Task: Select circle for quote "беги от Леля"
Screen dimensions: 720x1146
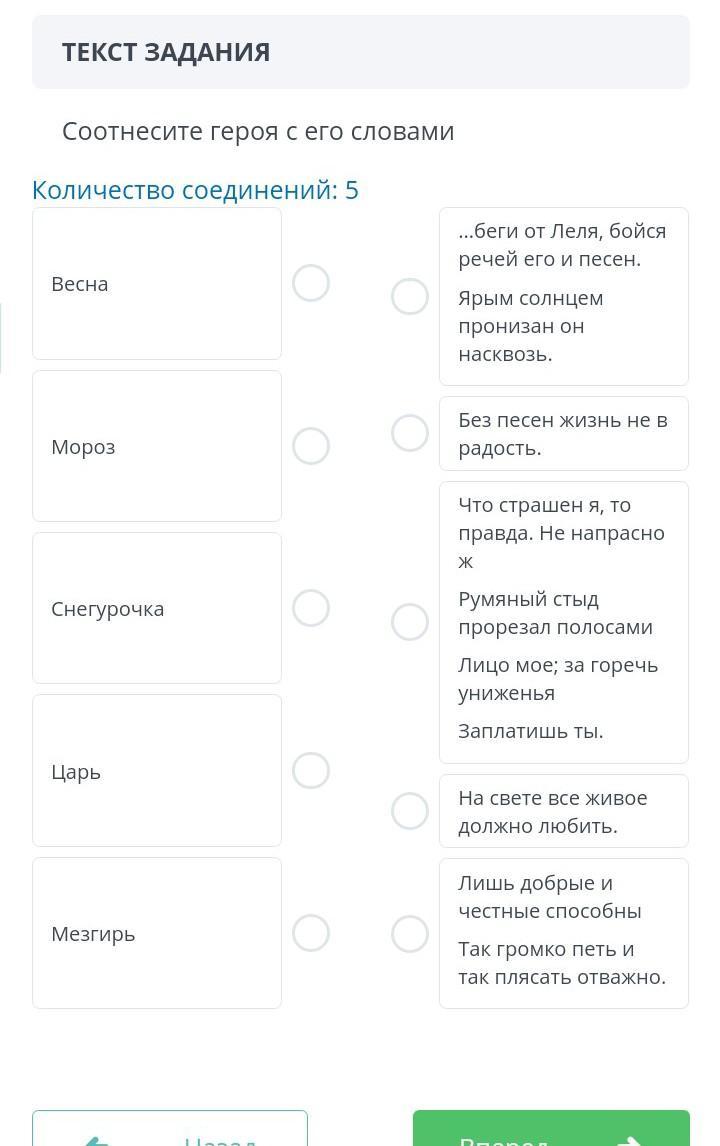Action: [410, 297]
